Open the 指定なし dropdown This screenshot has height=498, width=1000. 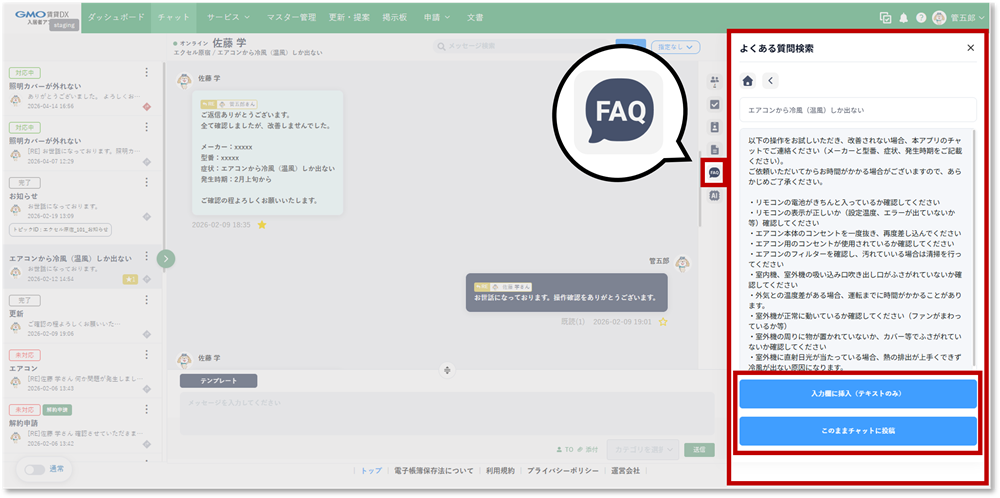[x=675, y=46]
